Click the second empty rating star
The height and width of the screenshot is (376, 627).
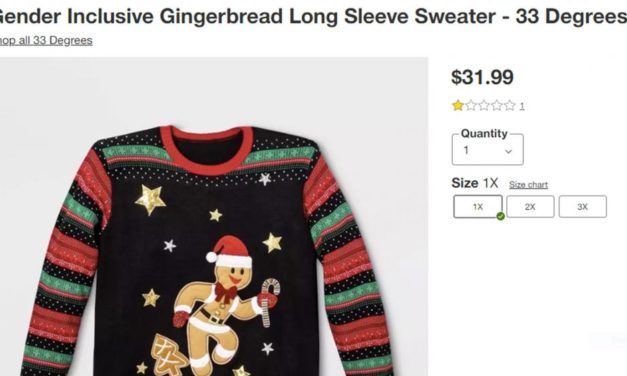(483, 106)
